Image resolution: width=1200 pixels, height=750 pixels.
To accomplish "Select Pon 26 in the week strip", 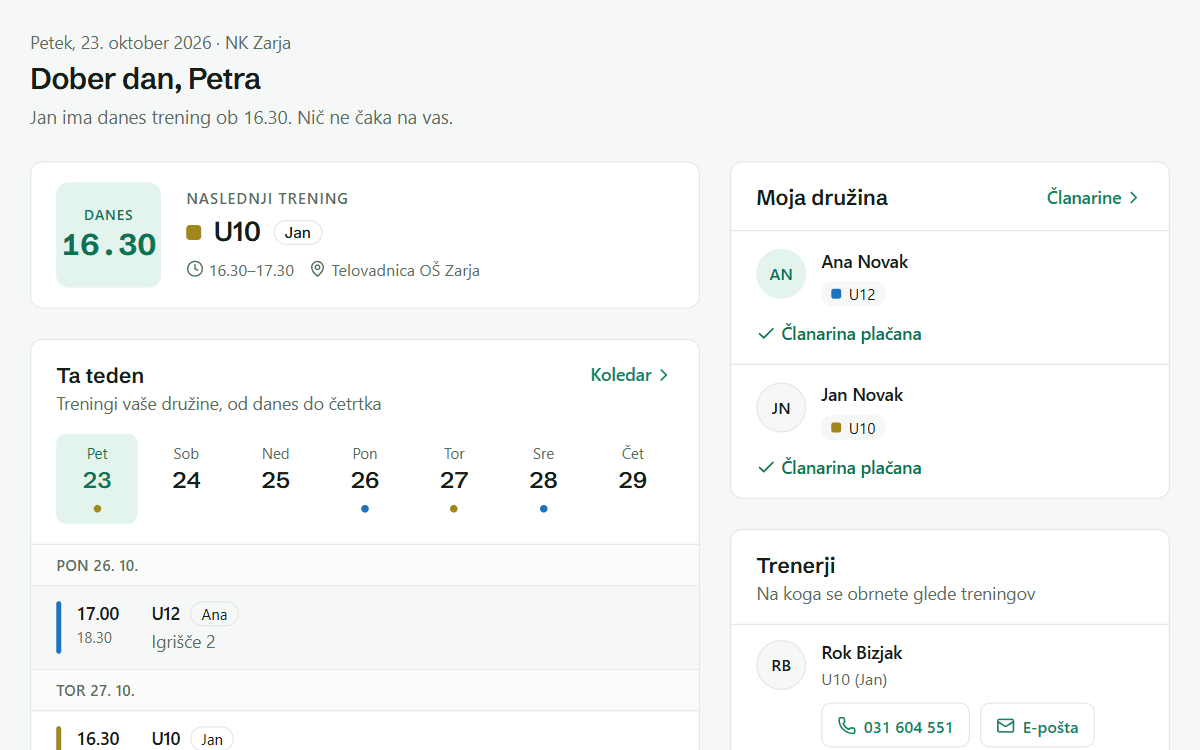I will tap(365, 479).
